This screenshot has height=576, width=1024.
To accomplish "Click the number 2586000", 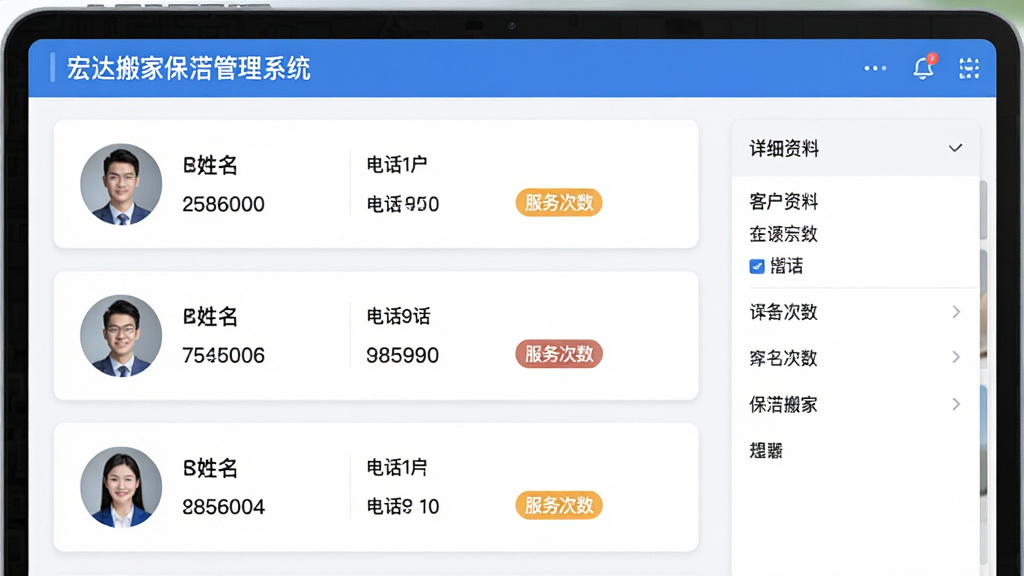I will coord(223,204).
